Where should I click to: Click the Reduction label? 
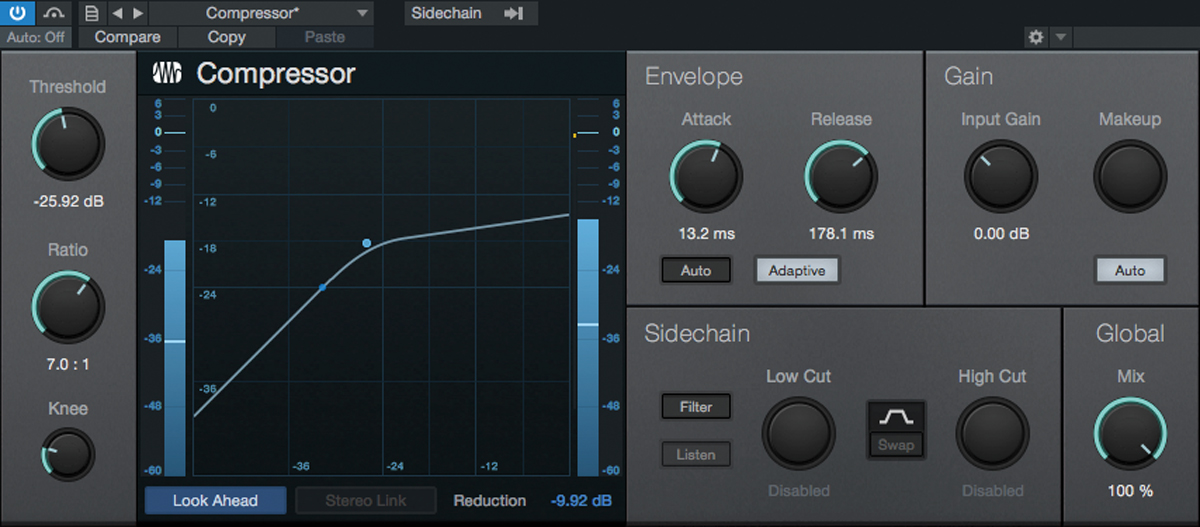pyautogui.click(x=490, y=500)
